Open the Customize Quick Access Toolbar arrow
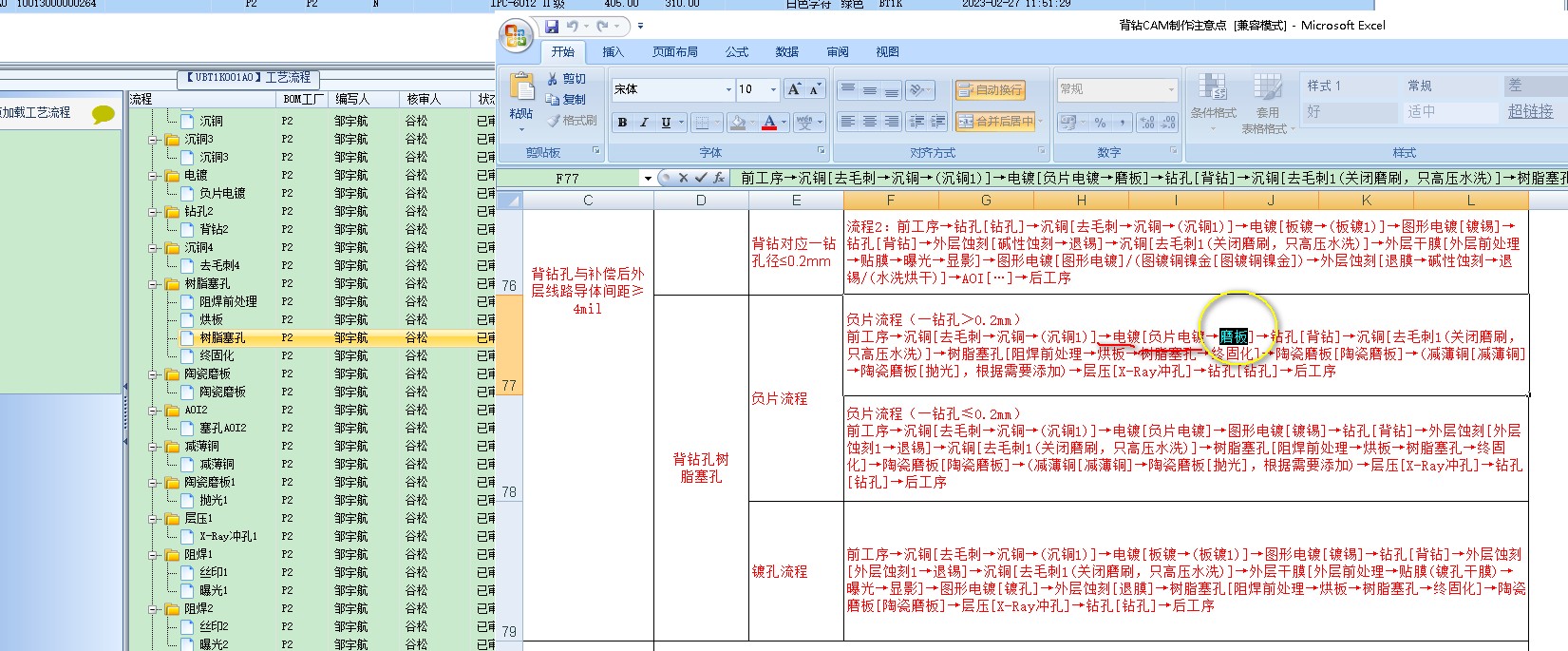The image size is (1568, 651). (640, 27)
